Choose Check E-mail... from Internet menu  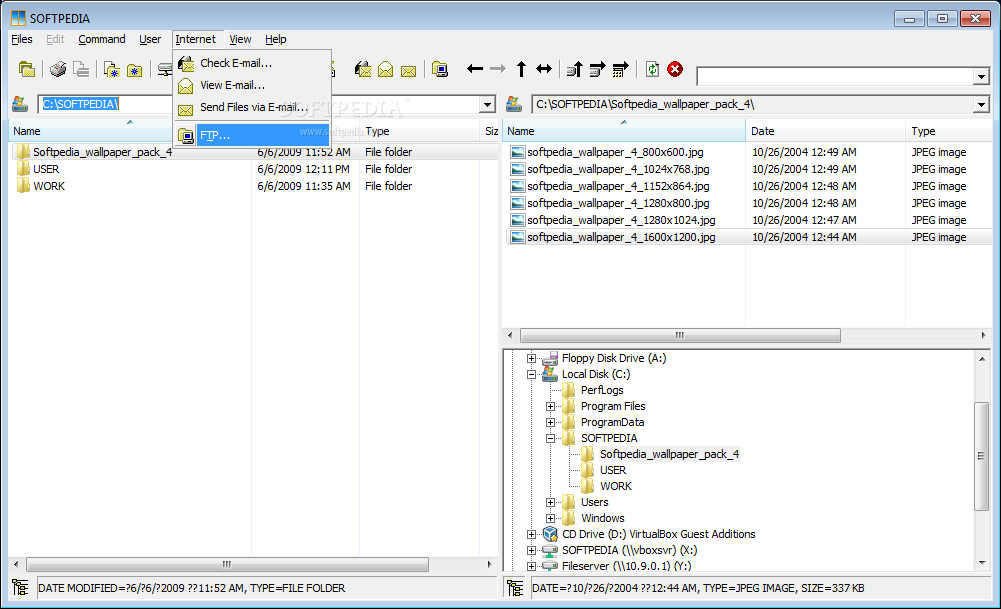(x=252, y=63)
